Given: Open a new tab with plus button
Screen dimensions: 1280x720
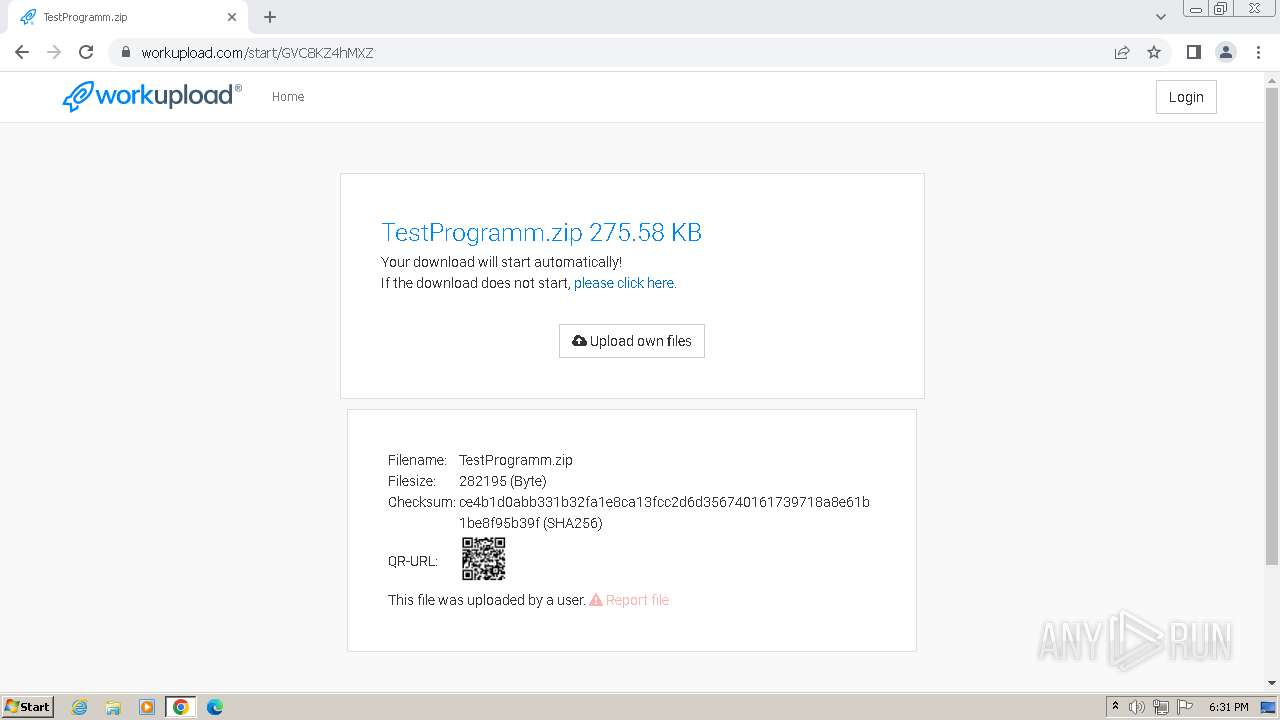Looking at the screenshot, I should coord(270,17).
